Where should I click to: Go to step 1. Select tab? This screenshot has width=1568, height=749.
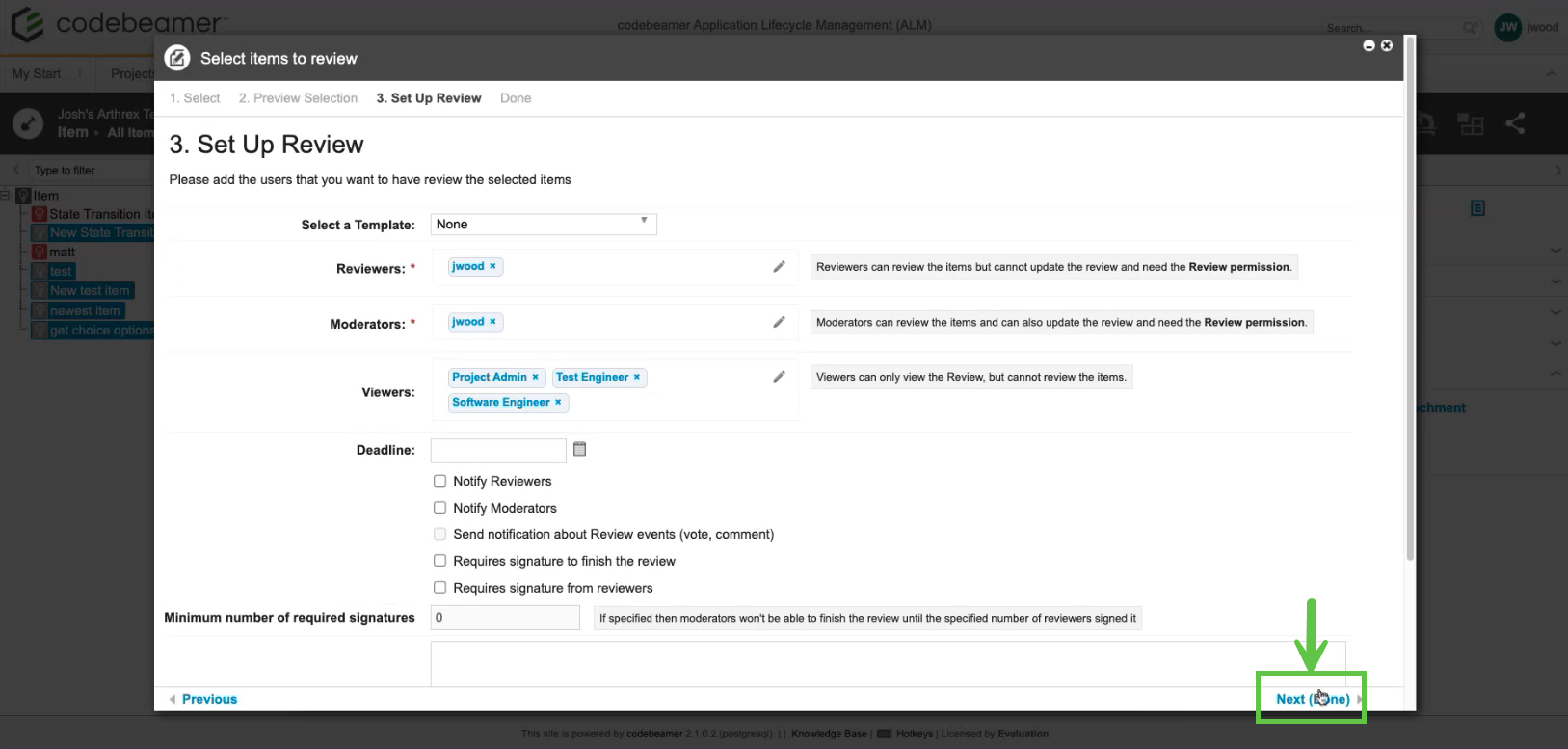(195, 98)
